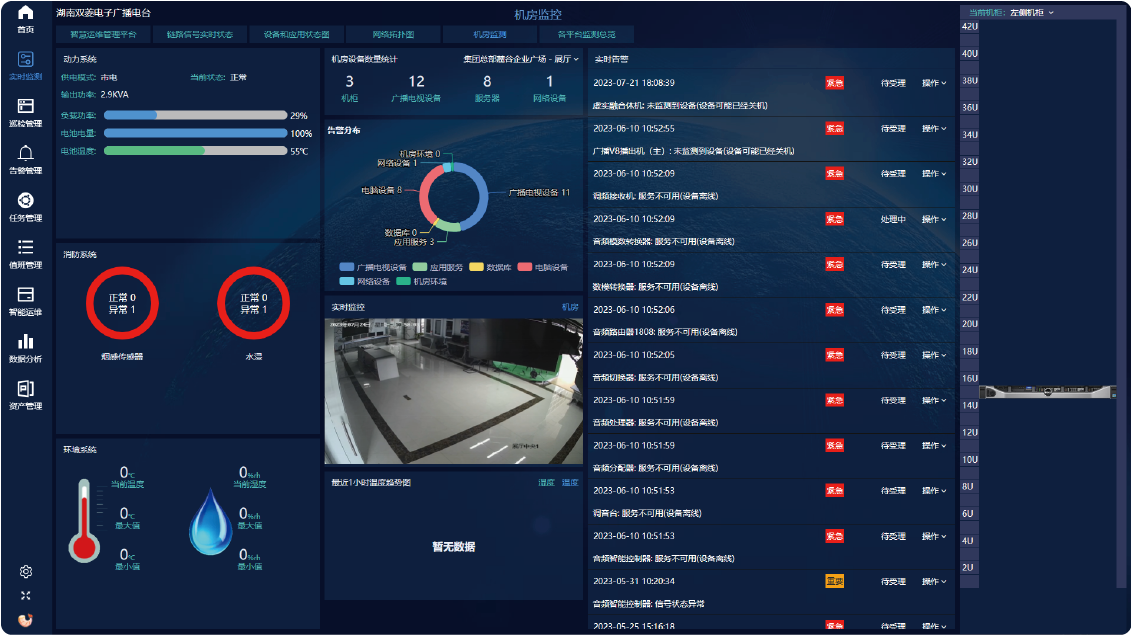Screen dimensions: 1132x637
Task: Click the fullscreen toggle icon below the gear
Action: (26, 596)
